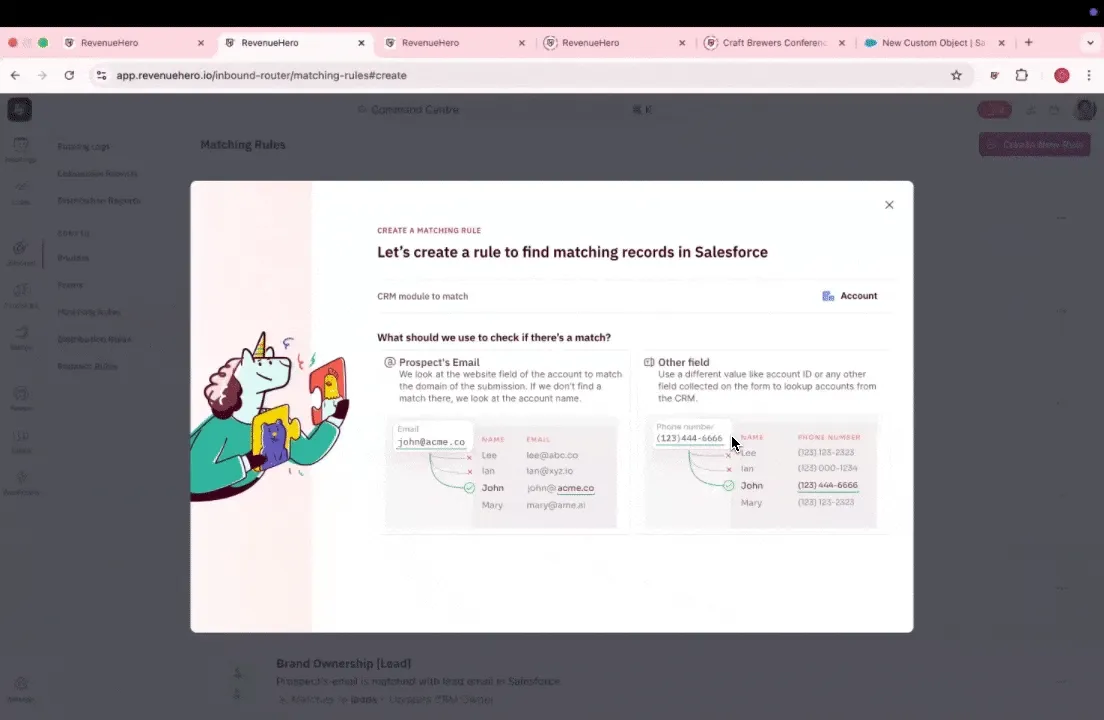Close the Create a Matching Rule dialog

(x=889, y=205)
